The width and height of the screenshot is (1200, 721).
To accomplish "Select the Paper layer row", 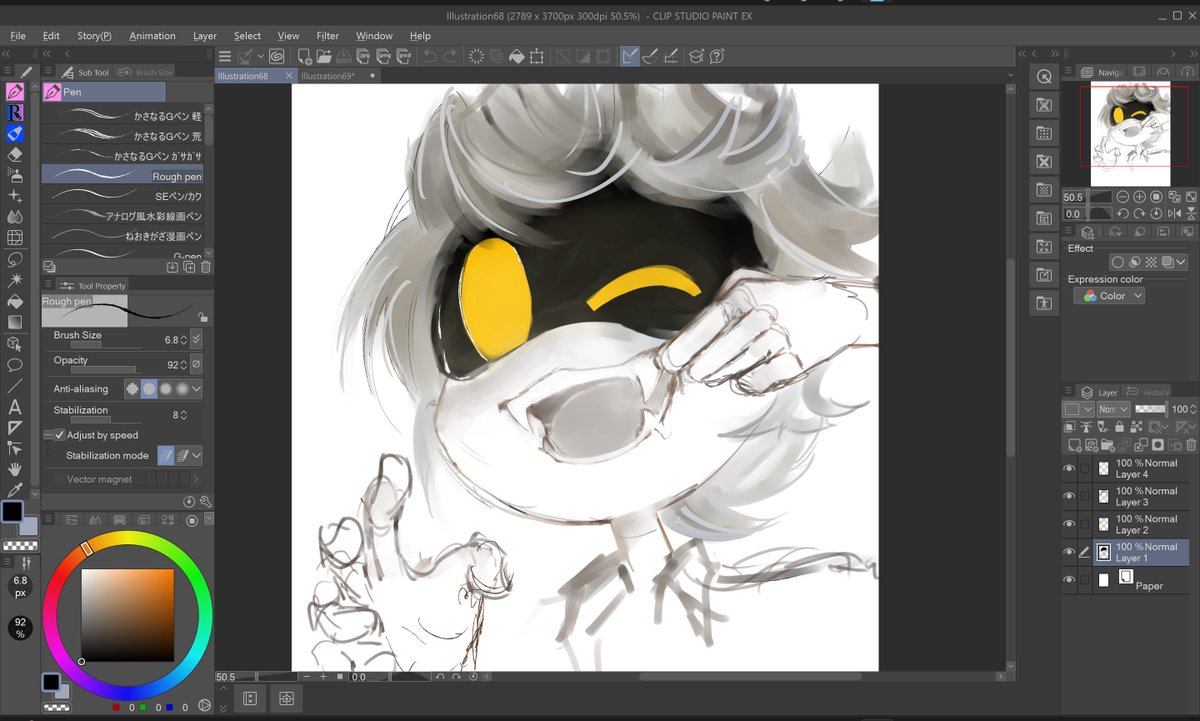I will (x=1142, y=580).
